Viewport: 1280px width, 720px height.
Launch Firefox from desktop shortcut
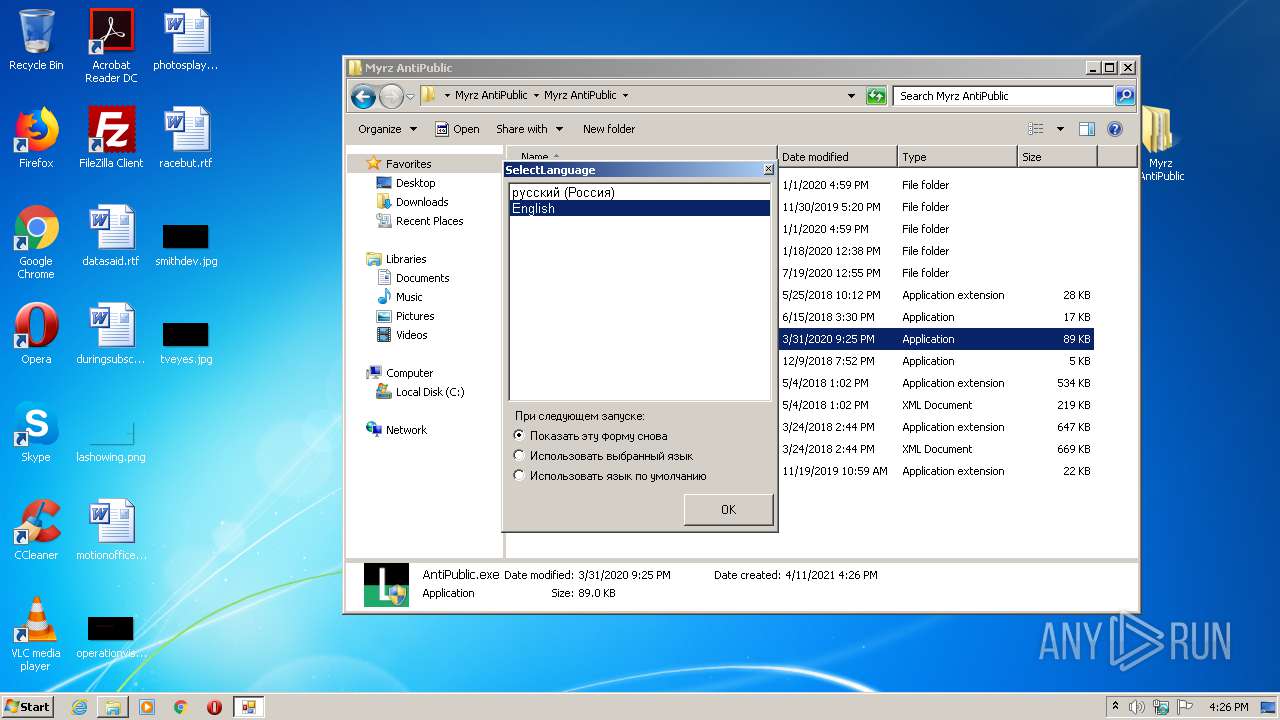[36, 138]
